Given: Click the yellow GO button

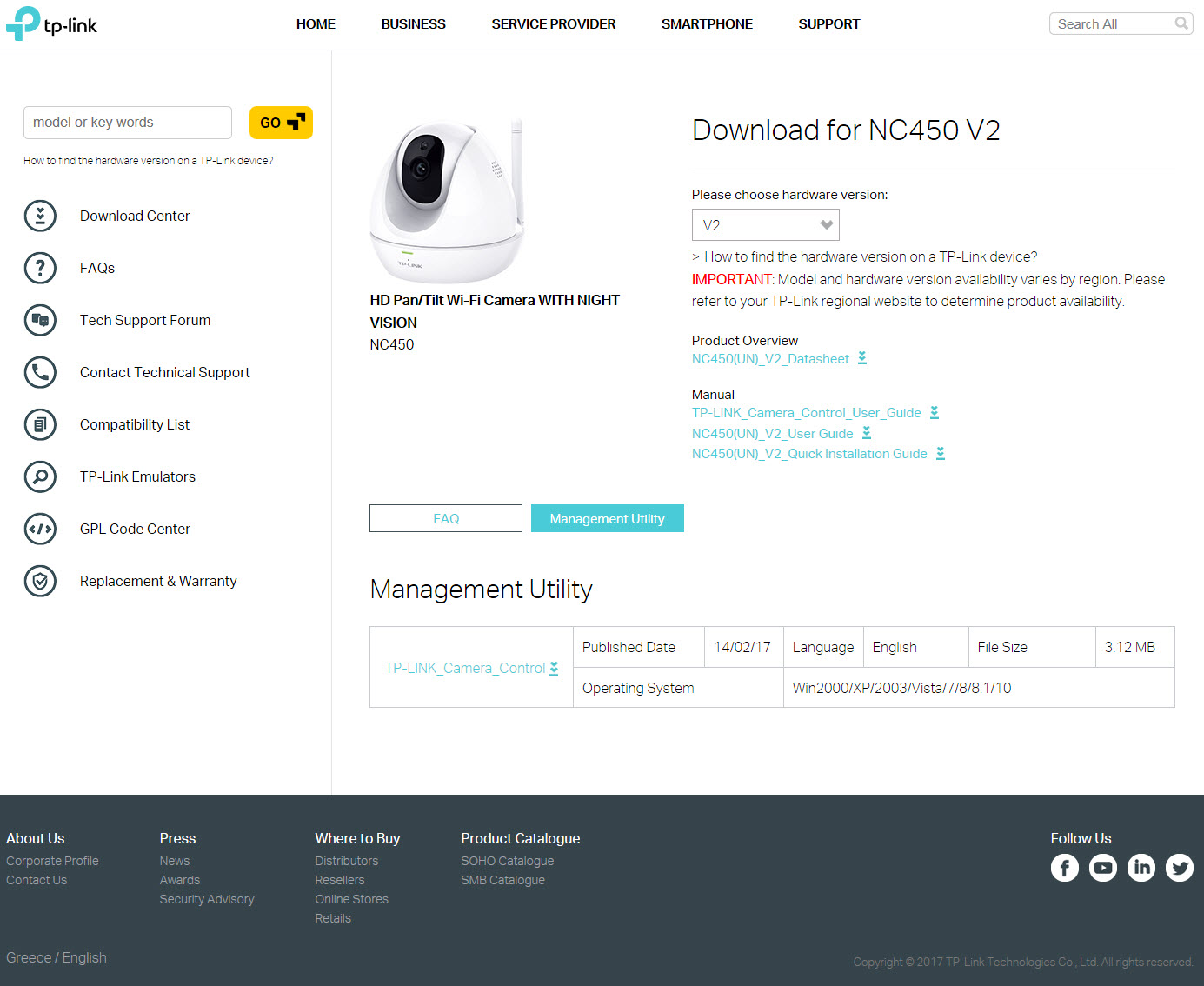Looking at the screenshot, I should 281,123.
